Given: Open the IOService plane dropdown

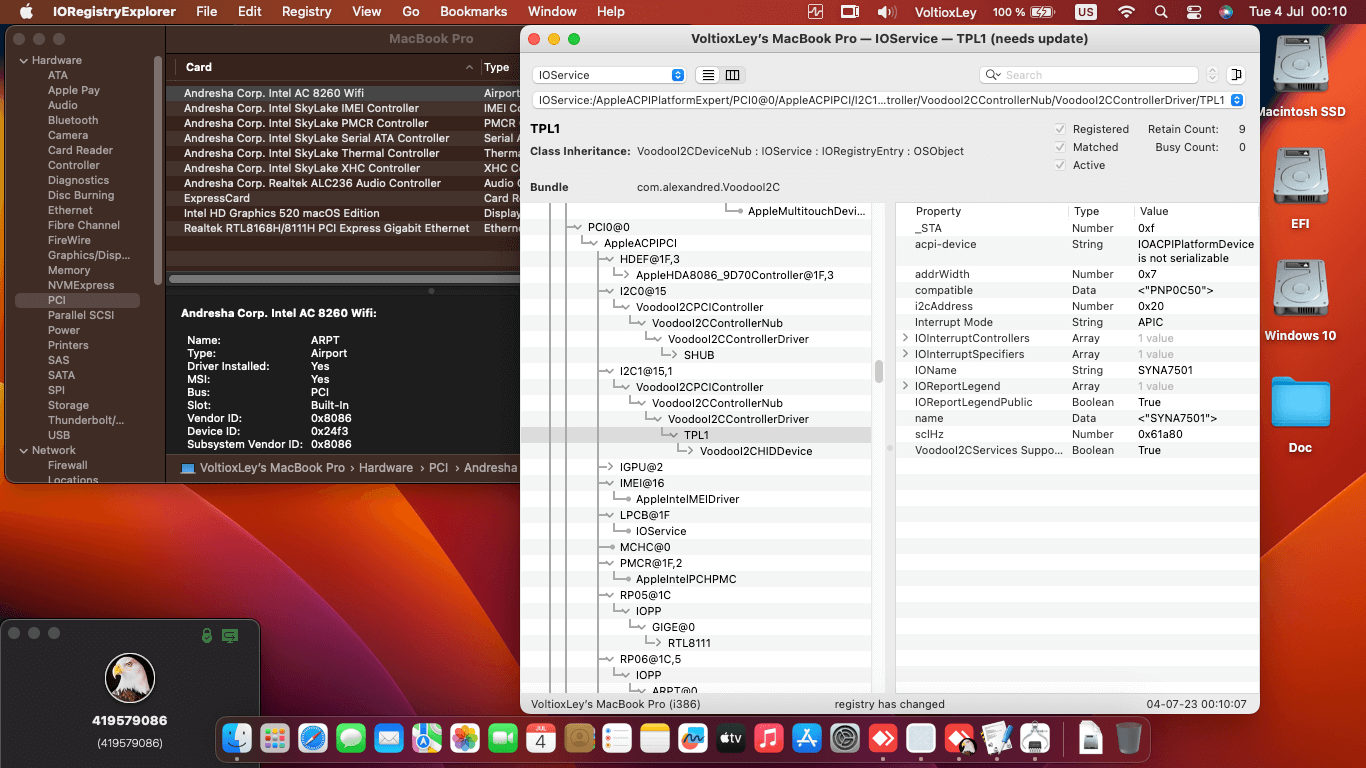Looking at the screenshot, I should coord(609,75).
